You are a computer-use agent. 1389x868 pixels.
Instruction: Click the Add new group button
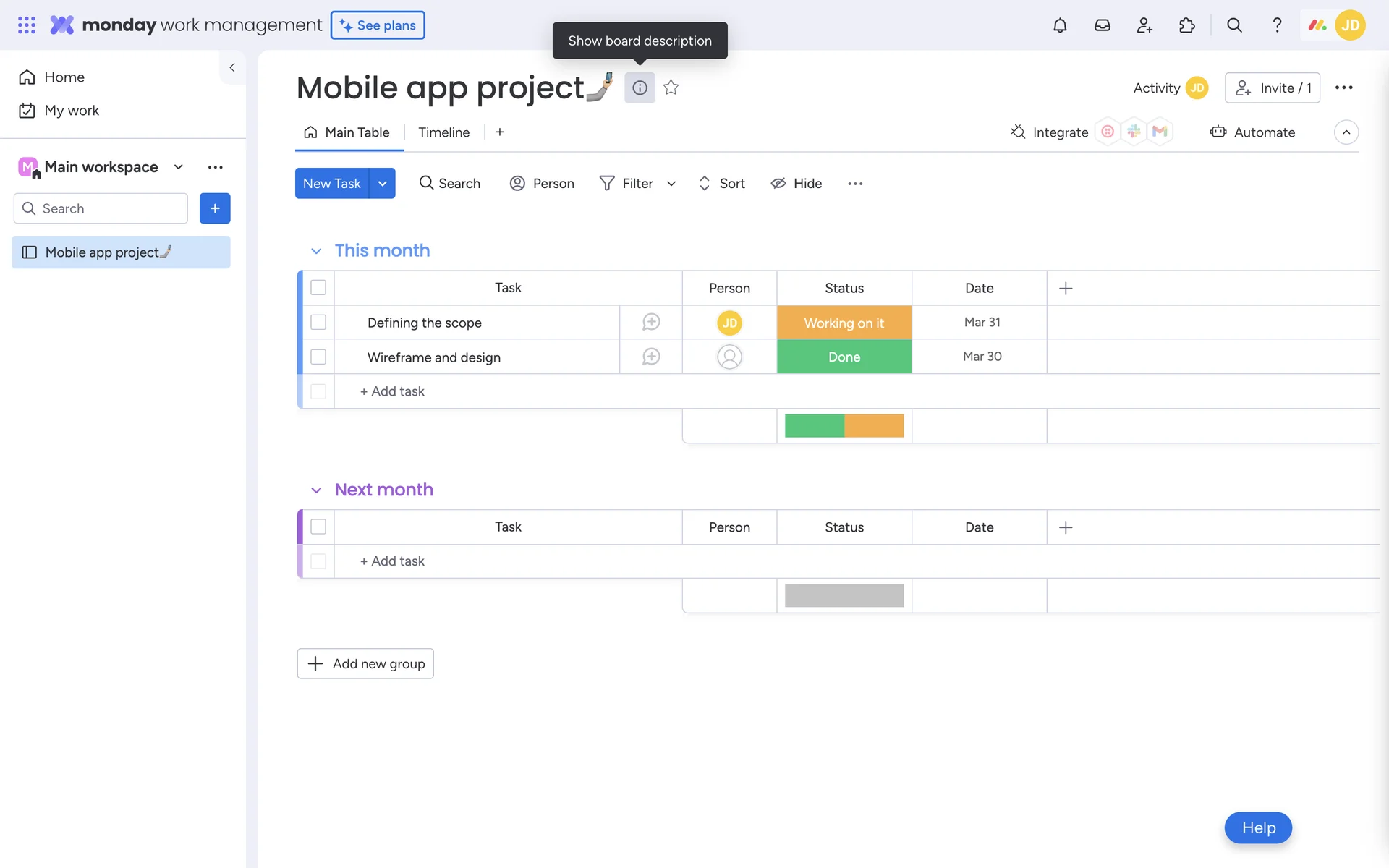(x=365, y=663)
